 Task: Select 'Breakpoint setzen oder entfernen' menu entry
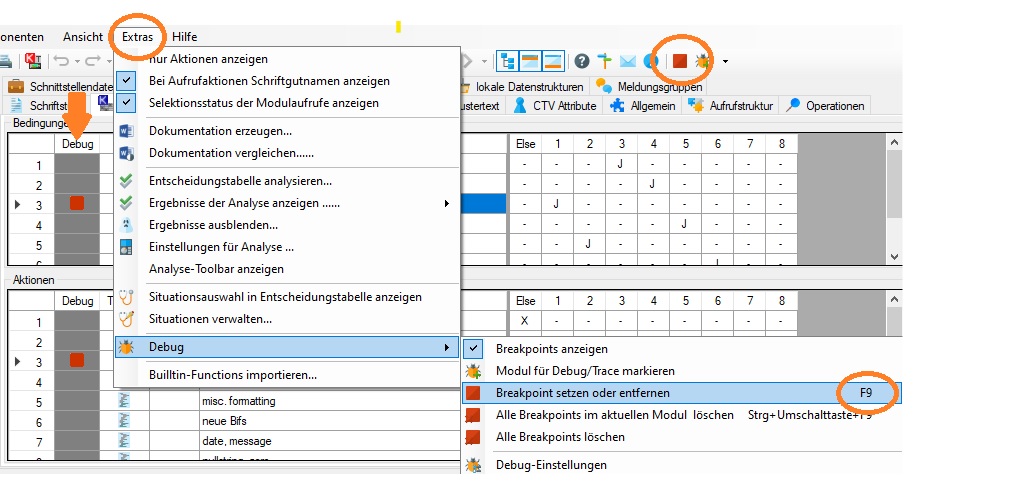click(x=583, y=393)
